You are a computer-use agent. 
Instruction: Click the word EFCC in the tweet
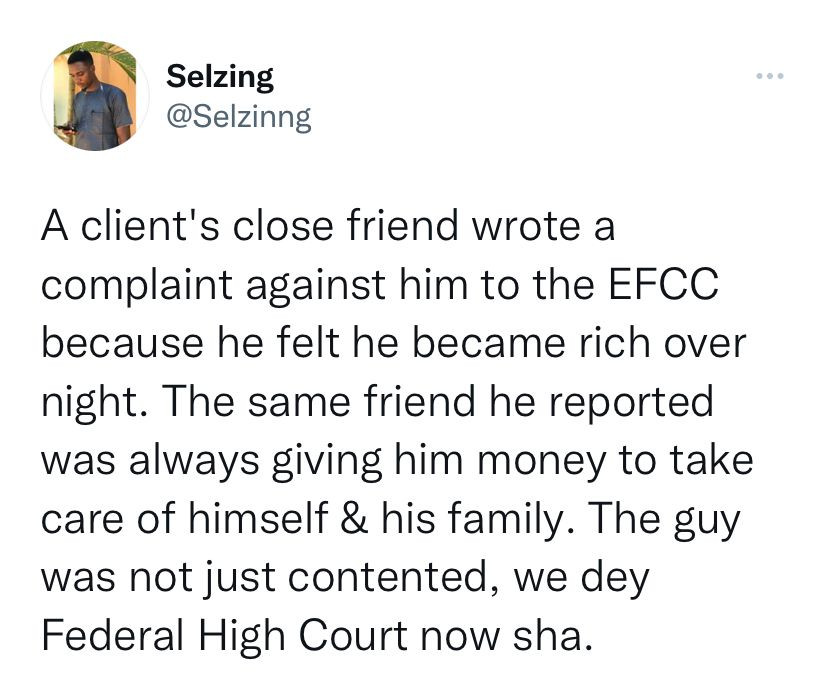point(664,284)
